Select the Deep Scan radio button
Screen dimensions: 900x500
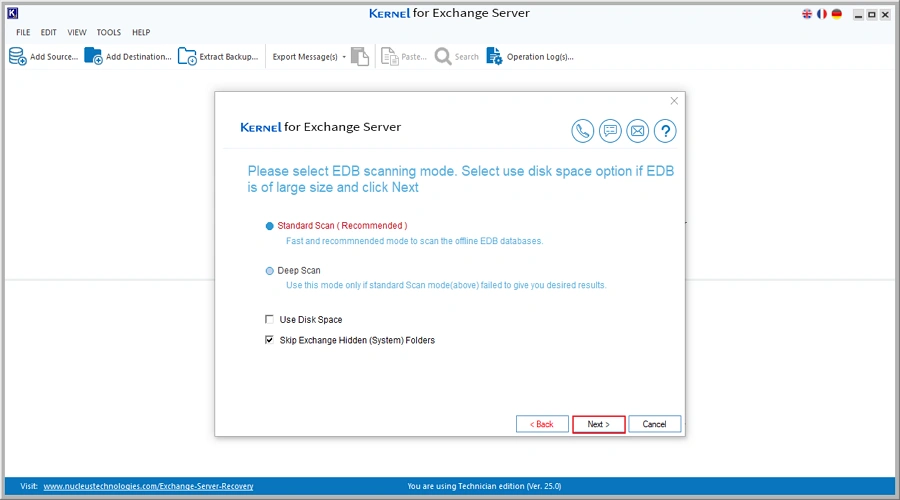click(269, 271)
